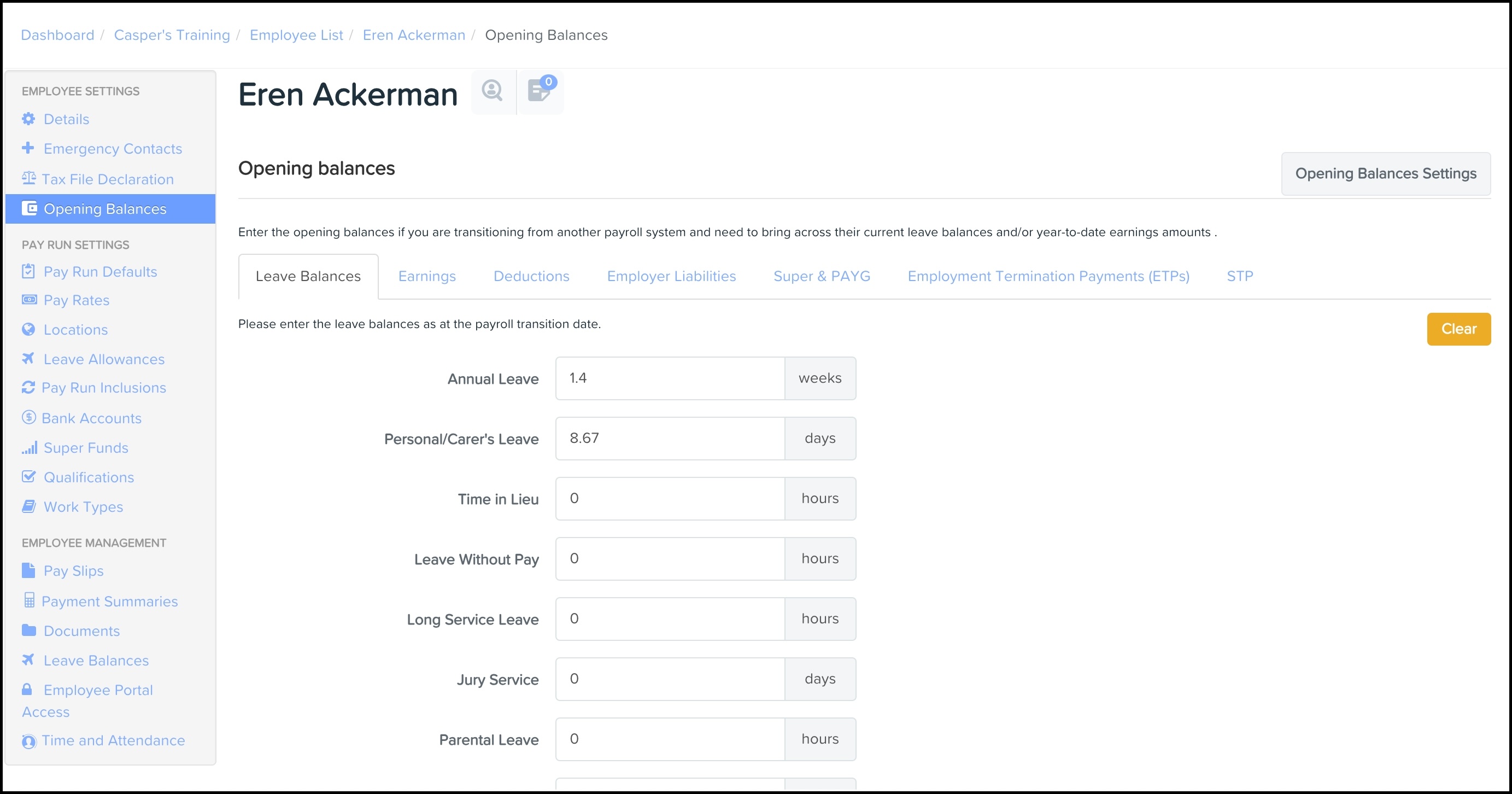Open Opening Balances Settings
Screen dimensions: 1512x794
[1385, 174]
